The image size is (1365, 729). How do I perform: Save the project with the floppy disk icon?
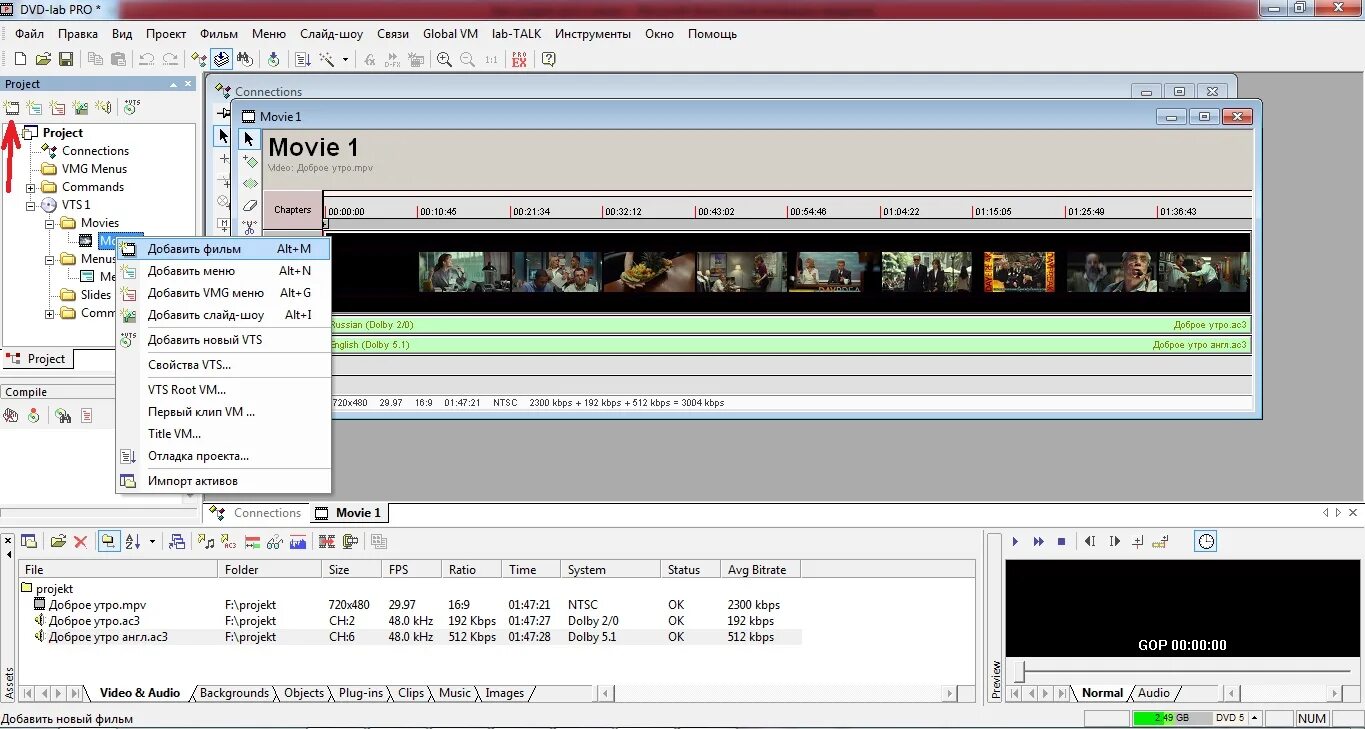coord(65,59)
